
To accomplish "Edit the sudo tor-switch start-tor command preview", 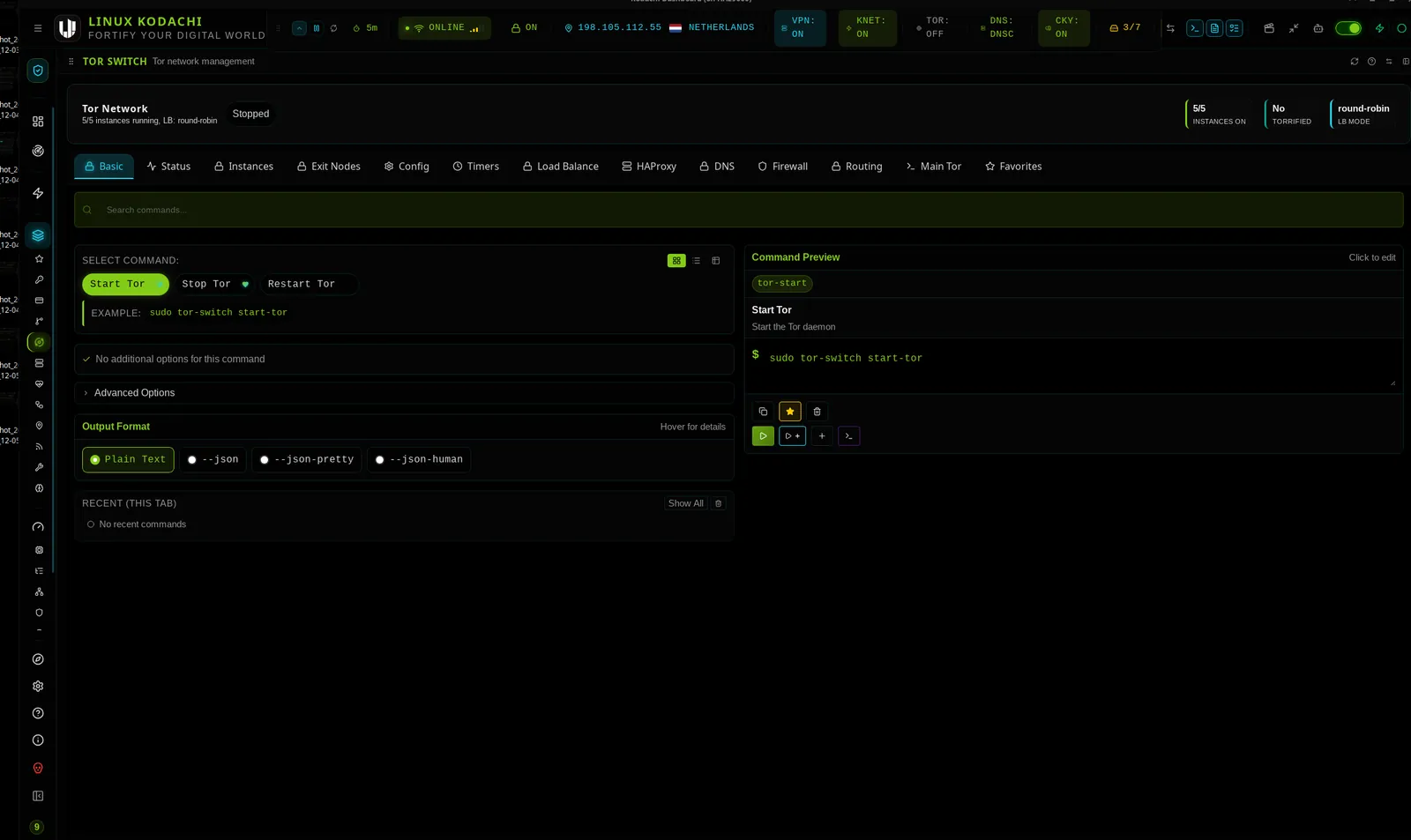I will click(x=1072, y=365).
